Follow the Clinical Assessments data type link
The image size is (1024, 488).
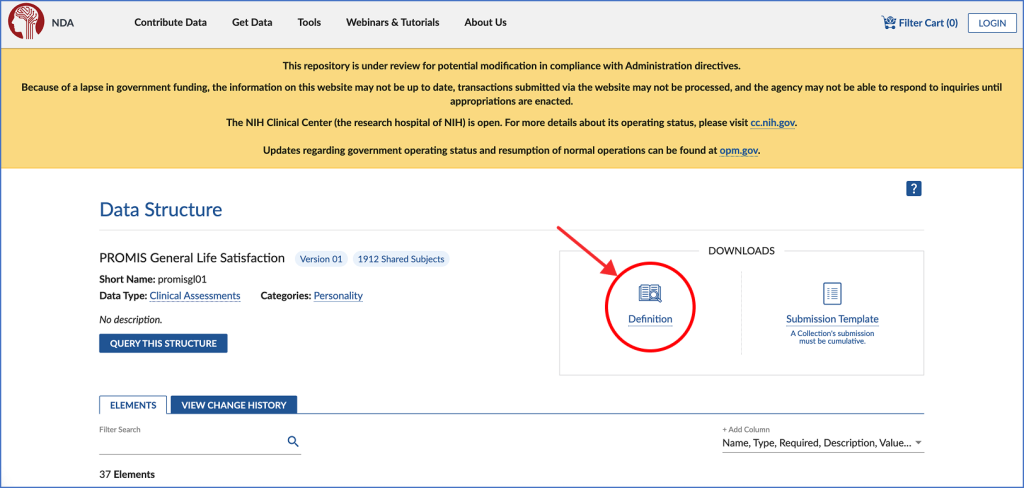pyautogui.click(x=195, y=296)
